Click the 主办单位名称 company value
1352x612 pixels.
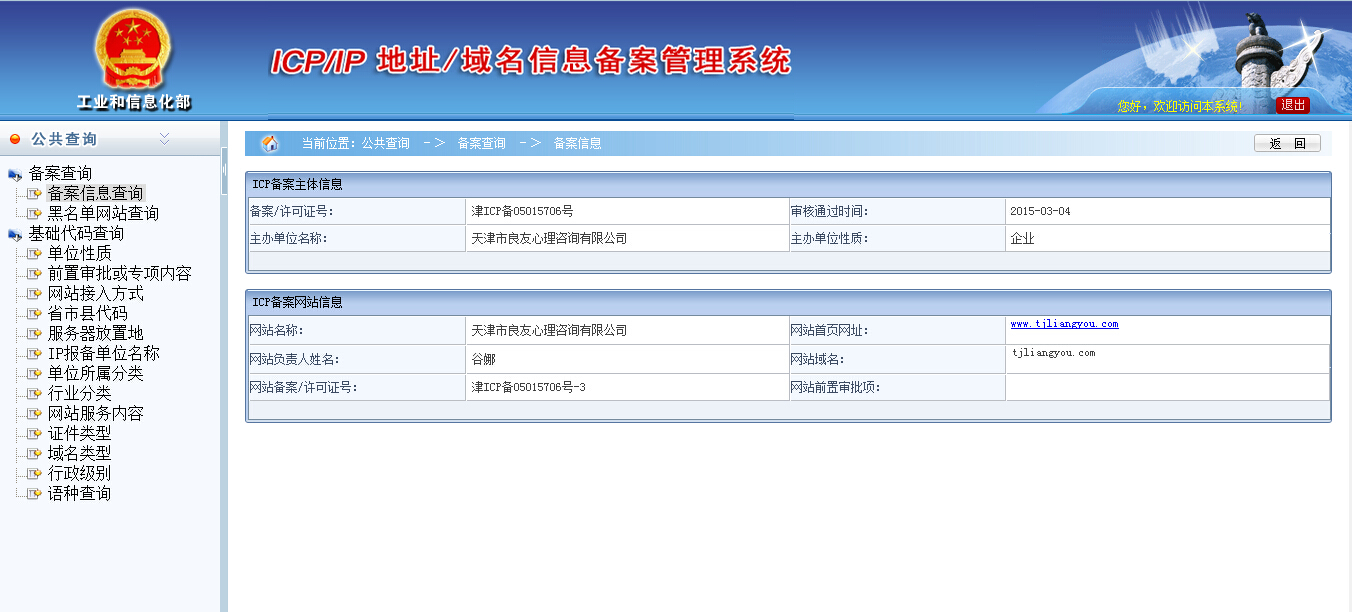click(549, 238)
